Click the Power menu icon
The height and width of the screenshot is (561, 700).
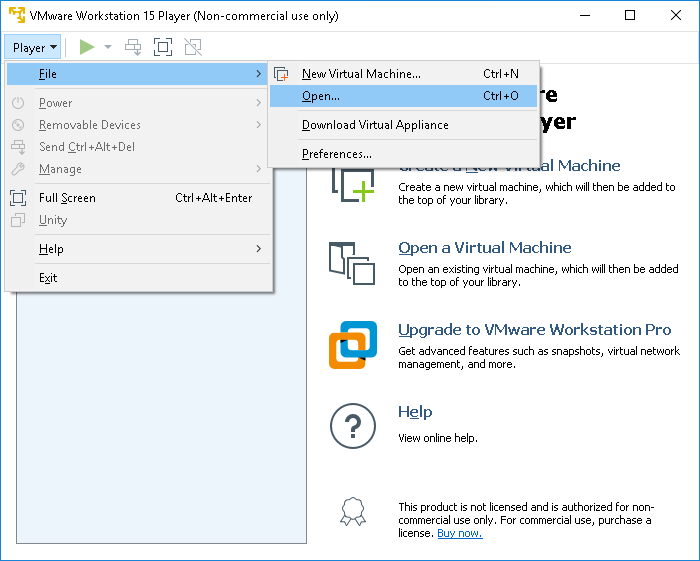pyautogui.click(x=18, y=103)
